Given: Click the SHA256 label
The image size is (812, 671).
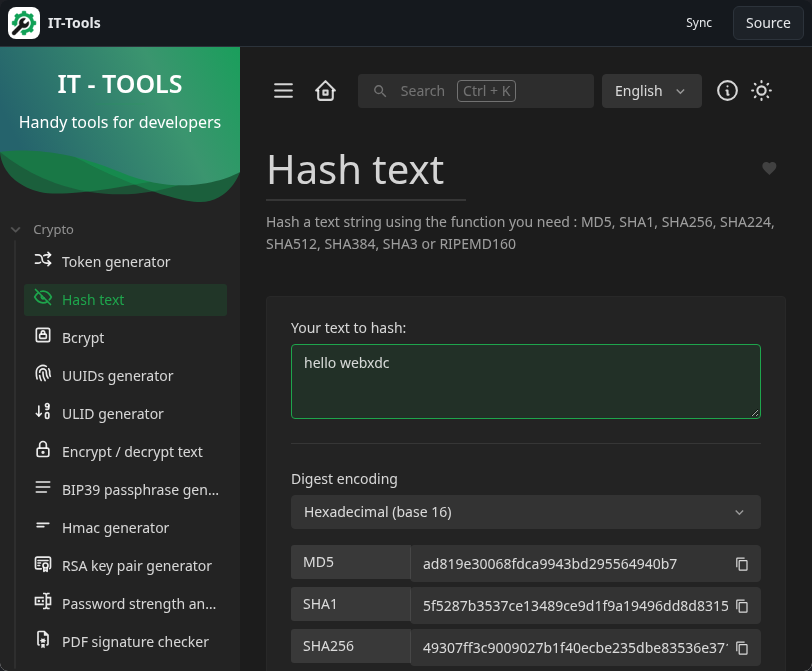Looking at the screenshot, I should pyautogui.click(x=351, y=646).
